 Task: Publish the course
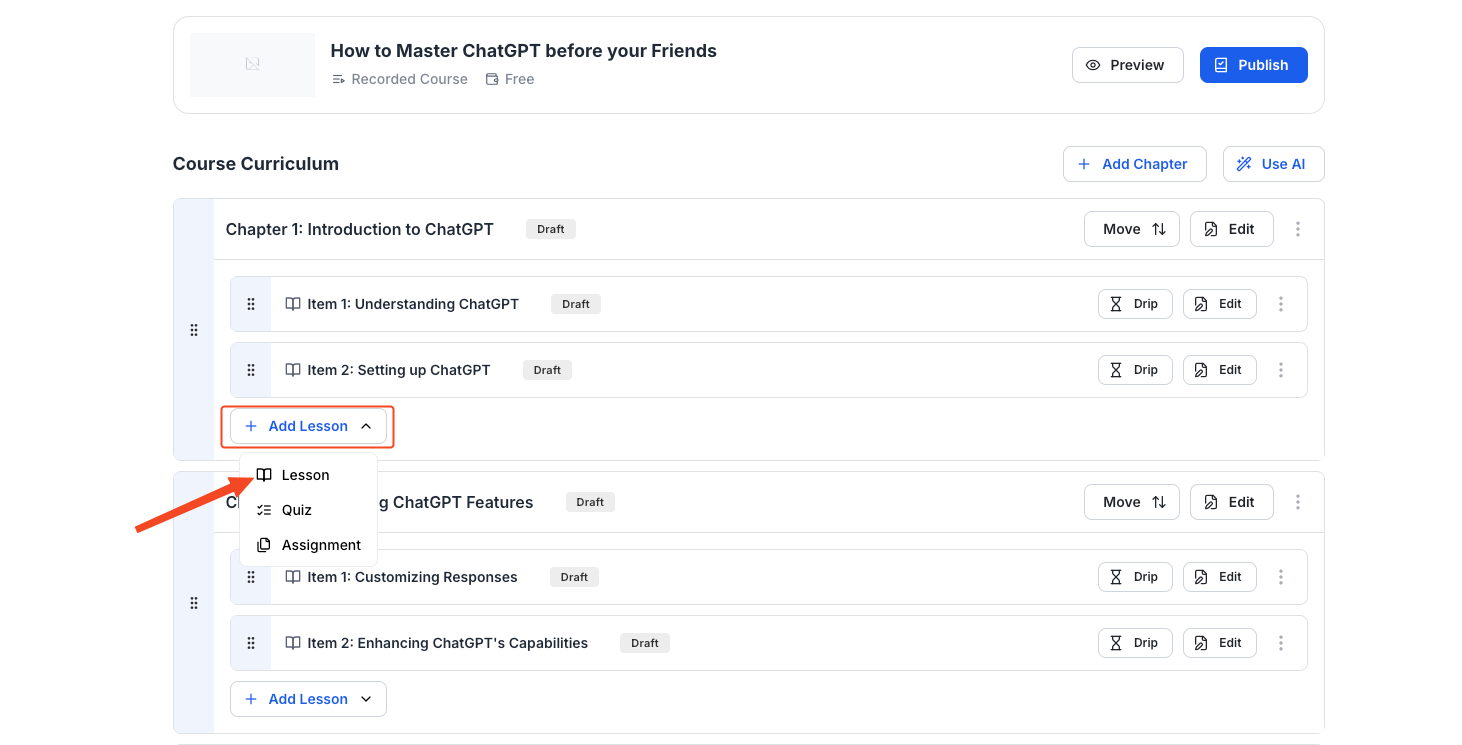coord(1253,65)
